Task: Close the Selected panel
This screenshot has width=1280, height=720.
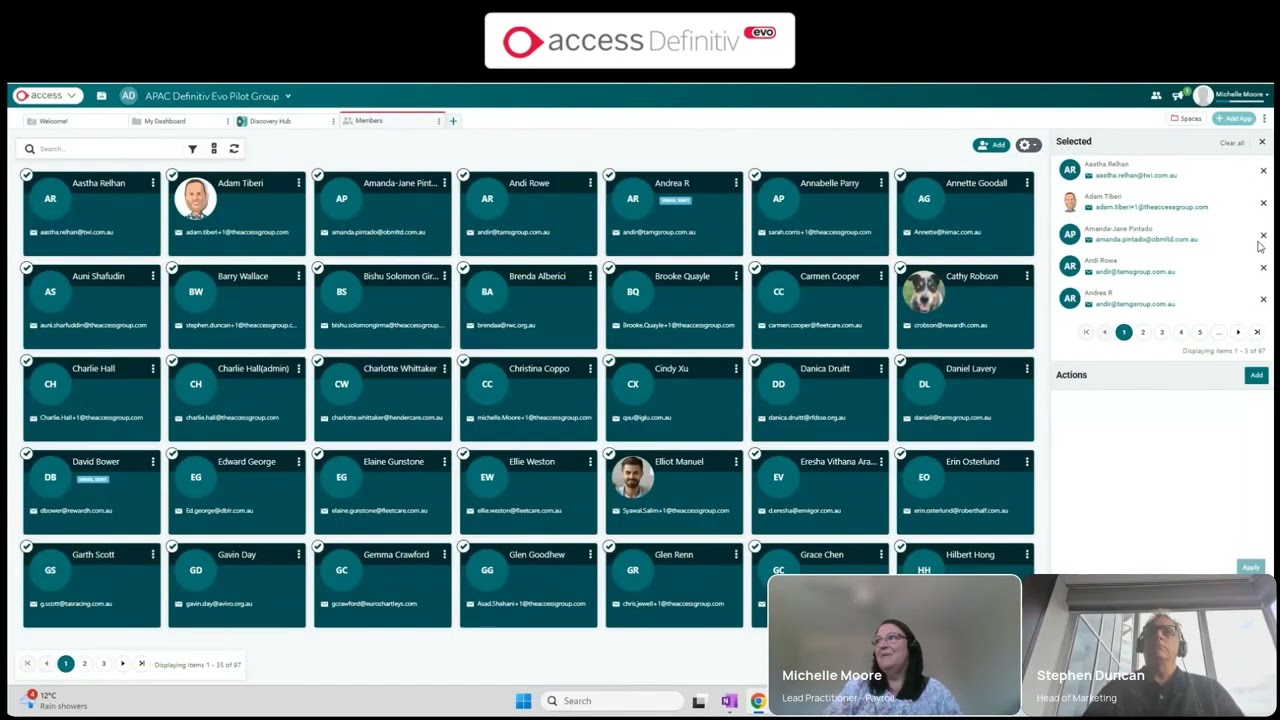Action: 1262,142
